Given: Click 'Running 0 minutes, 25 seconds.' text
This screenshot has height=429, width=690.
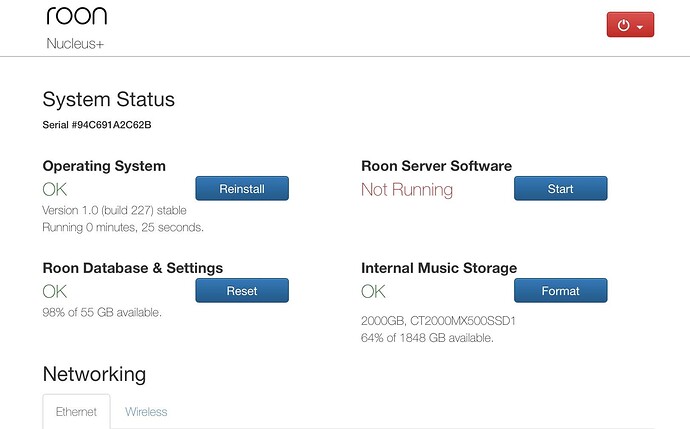Looking at the screenshot, I should click(123, 227).
